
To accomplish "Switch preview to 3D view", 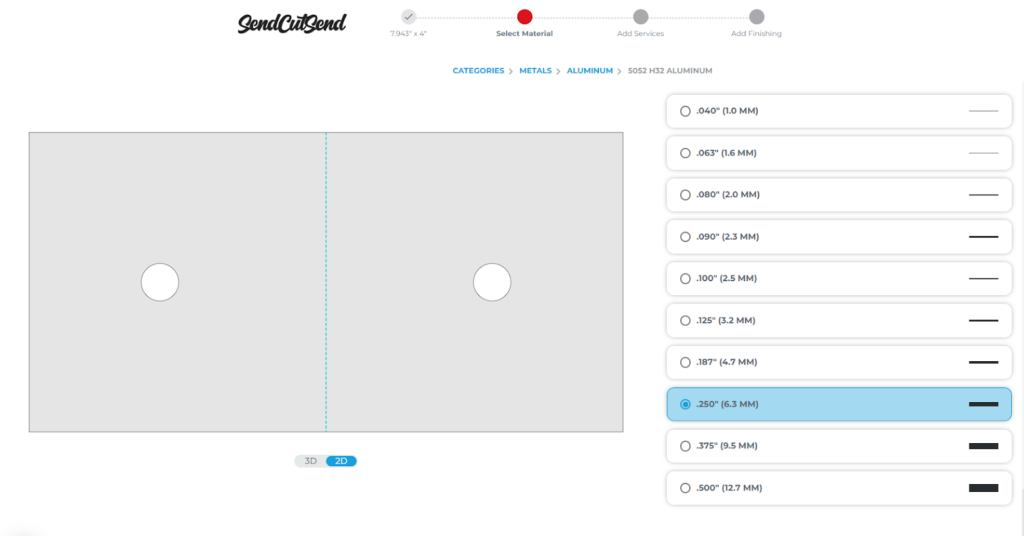I will [311, 461].
